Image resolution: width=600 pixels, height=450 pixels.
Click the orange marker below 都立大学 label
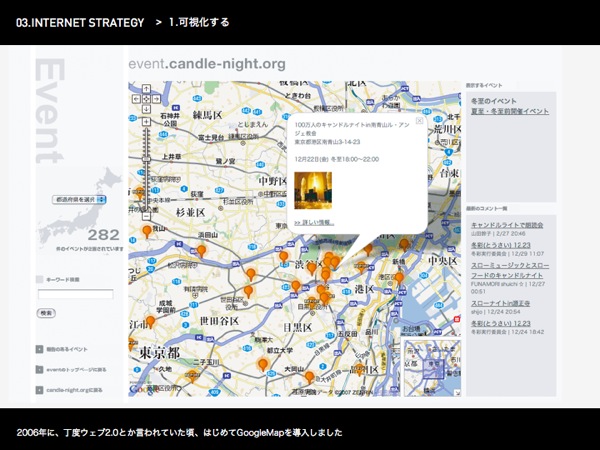tap(263, 364)
